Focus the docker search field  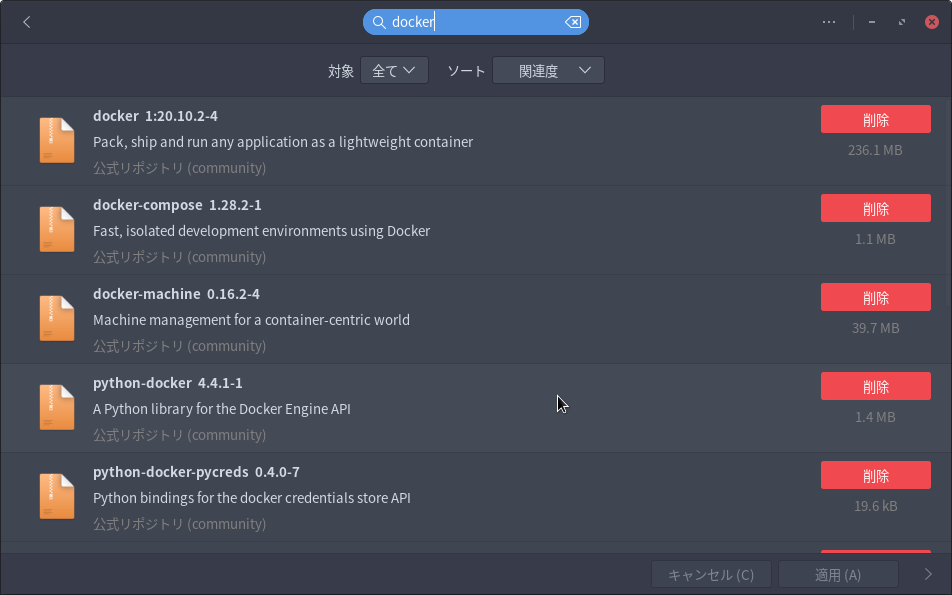[x=475, y=22]
